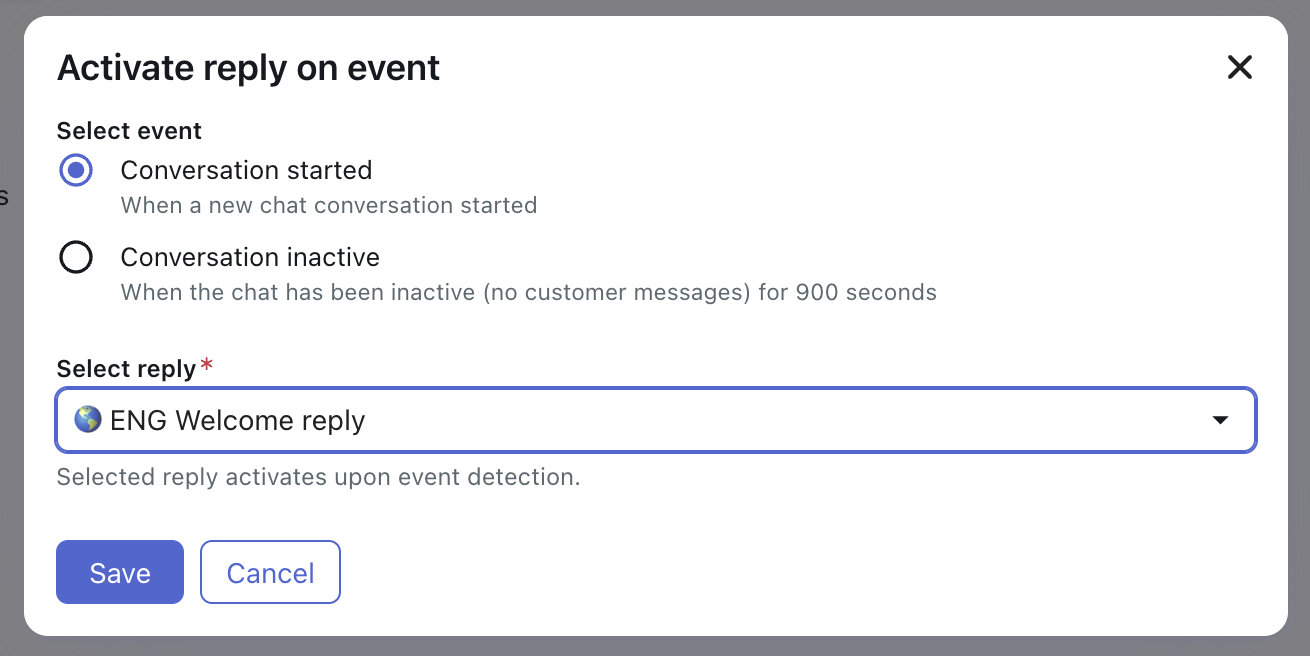Save the reply activation settings
The image size is (1310, 656).
point(120,572)
